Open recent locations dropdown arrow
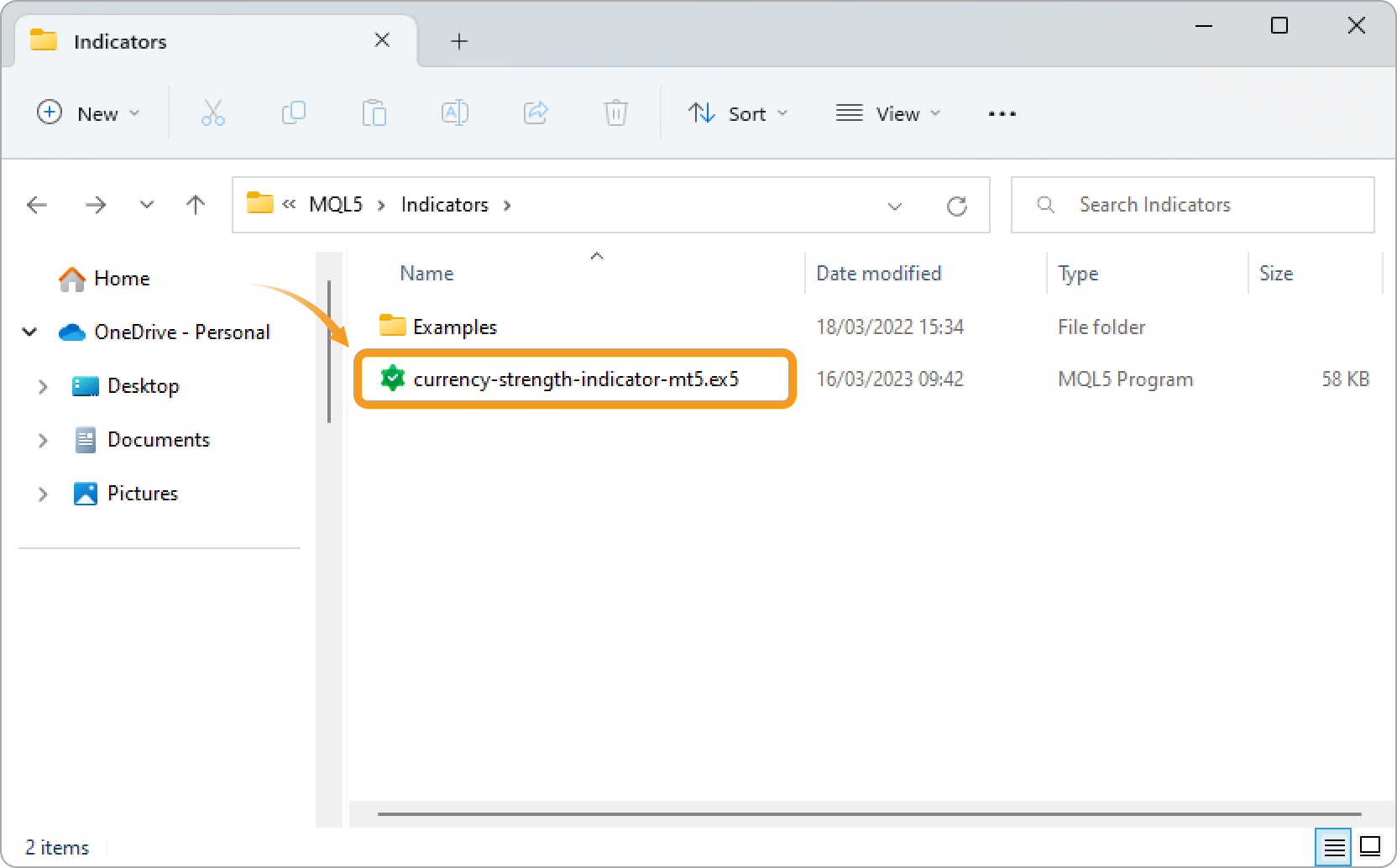Image resolution: width=1397 pixels, height=868 pixels. click(x=147, y=205)
